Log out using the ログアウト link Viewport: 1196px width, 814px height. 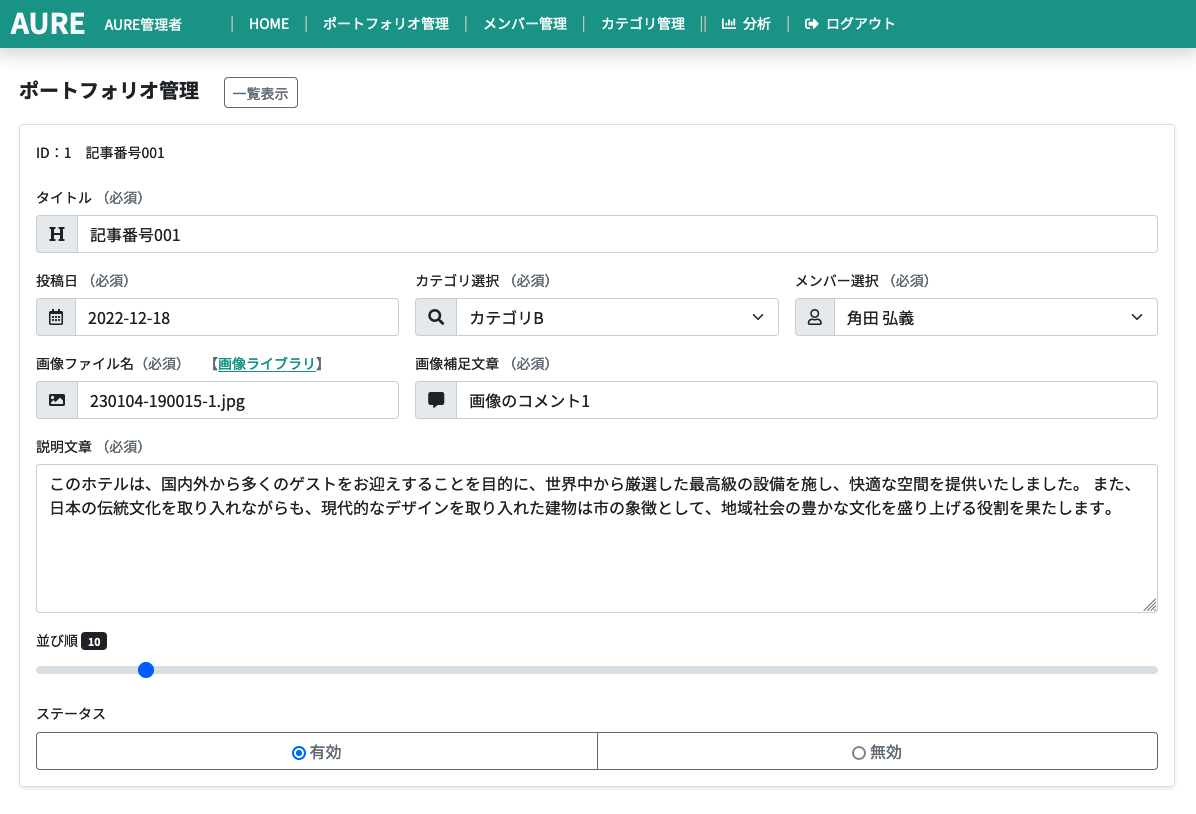click(850, 24)
